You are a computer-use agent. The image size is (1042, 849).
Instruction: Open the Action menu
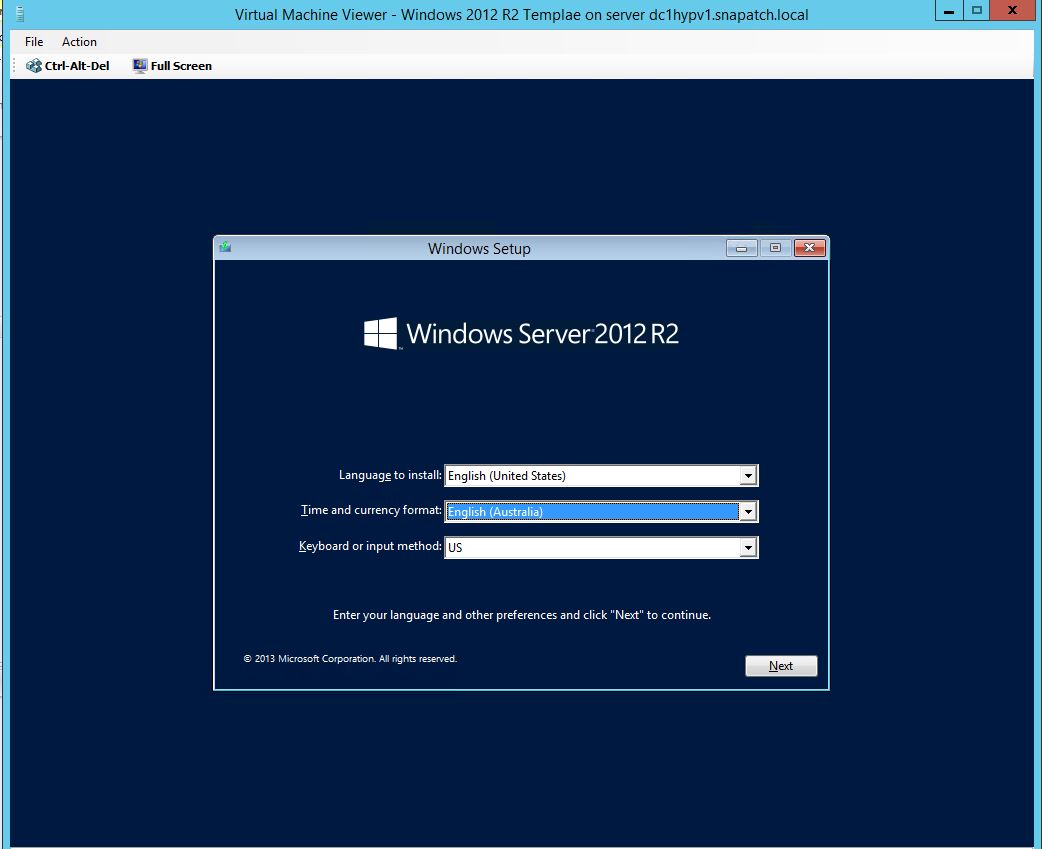(x=79, y=42)
